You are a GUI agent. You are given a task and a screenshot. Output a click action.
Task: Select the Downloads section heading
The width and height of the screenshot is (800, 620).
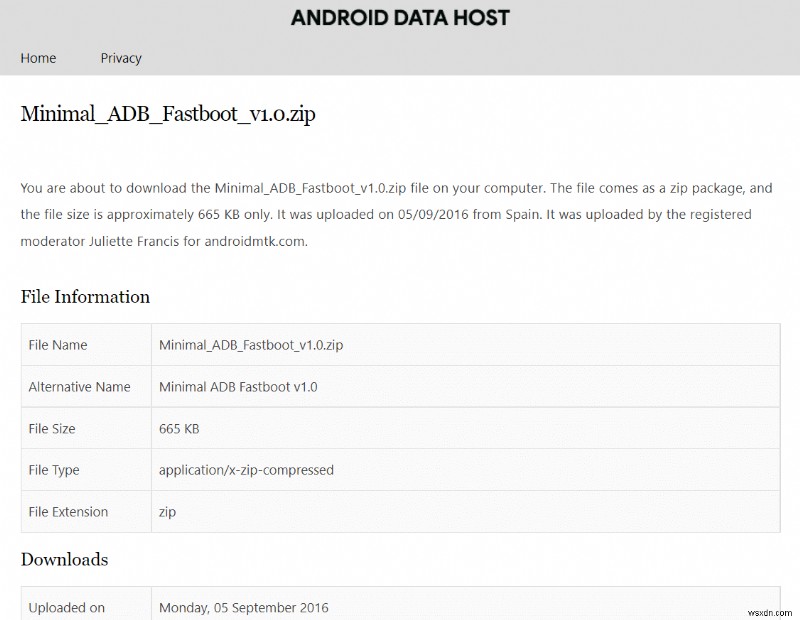(64, 559)
